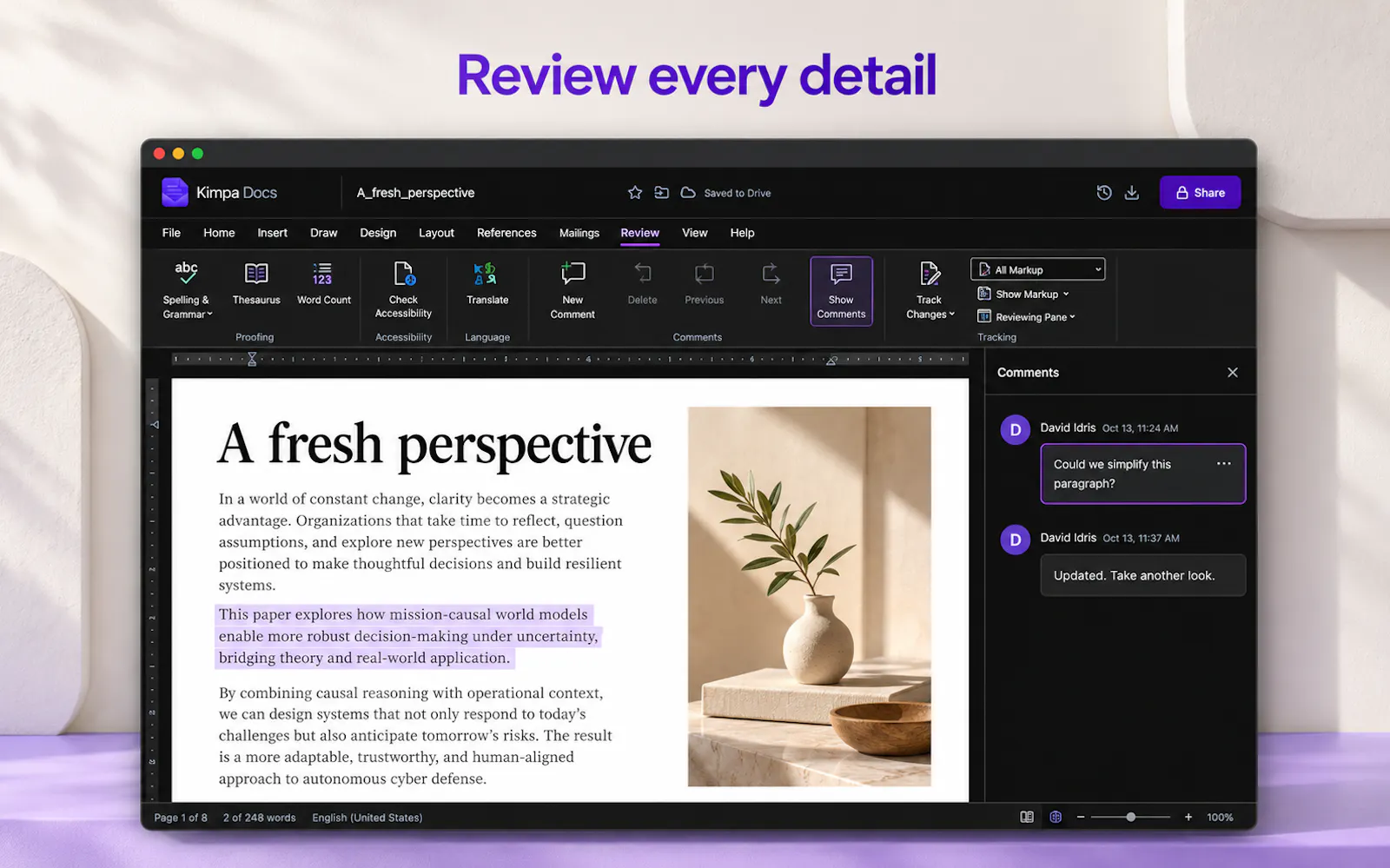Click the document title A_fresh_perspective
The image size is (1390, 868).
coord(415,193)
